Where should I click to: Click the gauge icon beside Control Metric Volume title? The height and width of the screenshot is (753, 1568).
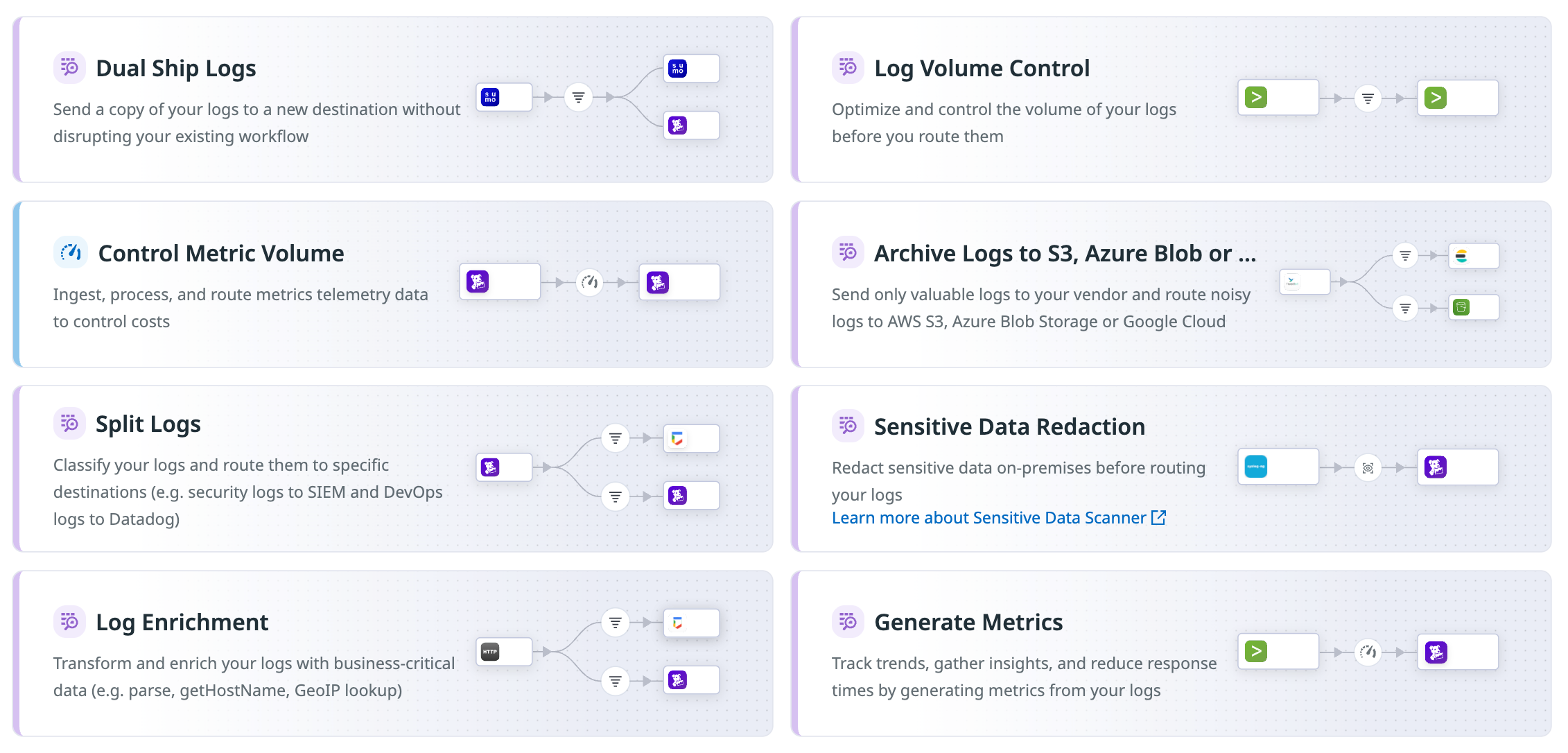click(x=71, y=252)
